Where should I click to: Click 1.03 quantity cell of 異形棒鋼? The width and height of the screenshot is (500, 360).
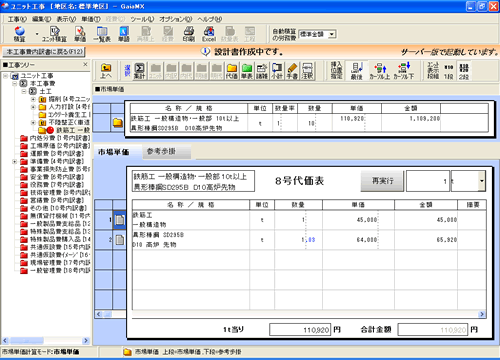(x=298, y=240)
